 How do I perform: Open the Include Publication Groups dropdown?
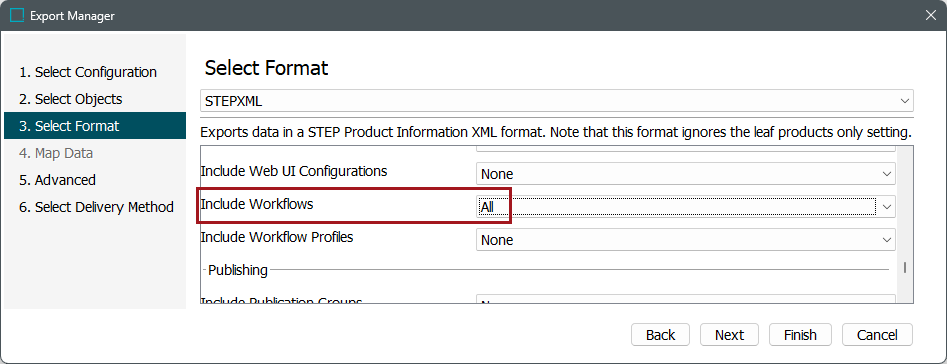[x=685, y=299]
